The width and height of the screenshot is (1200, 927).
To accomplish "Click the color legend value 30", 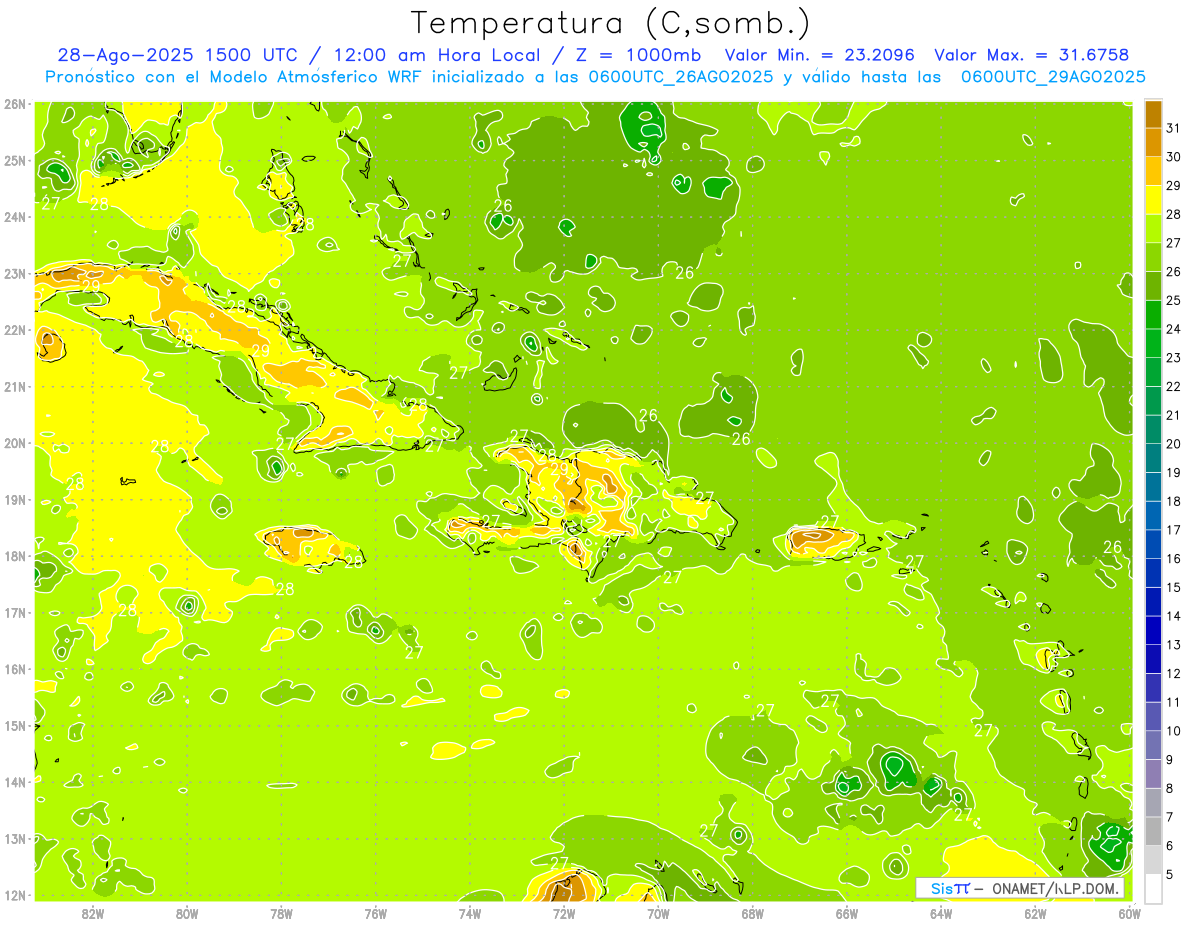I will click(1173, 157).
